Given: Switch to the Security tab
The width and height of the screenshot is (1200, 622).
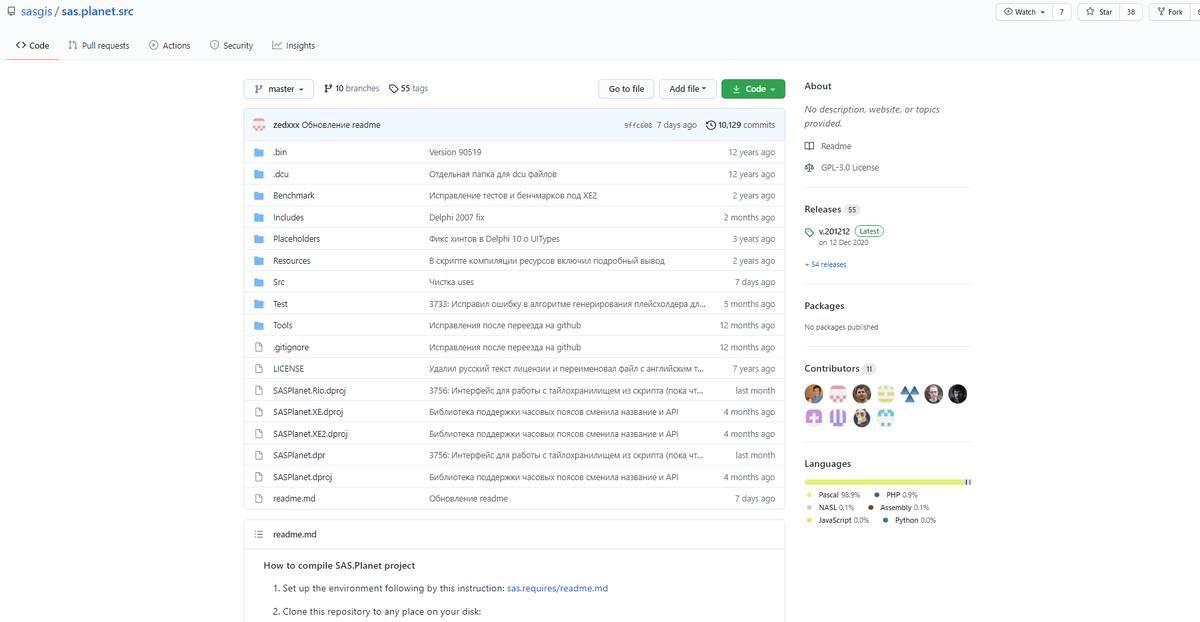Looking at the screenshot, I should 231,45.
